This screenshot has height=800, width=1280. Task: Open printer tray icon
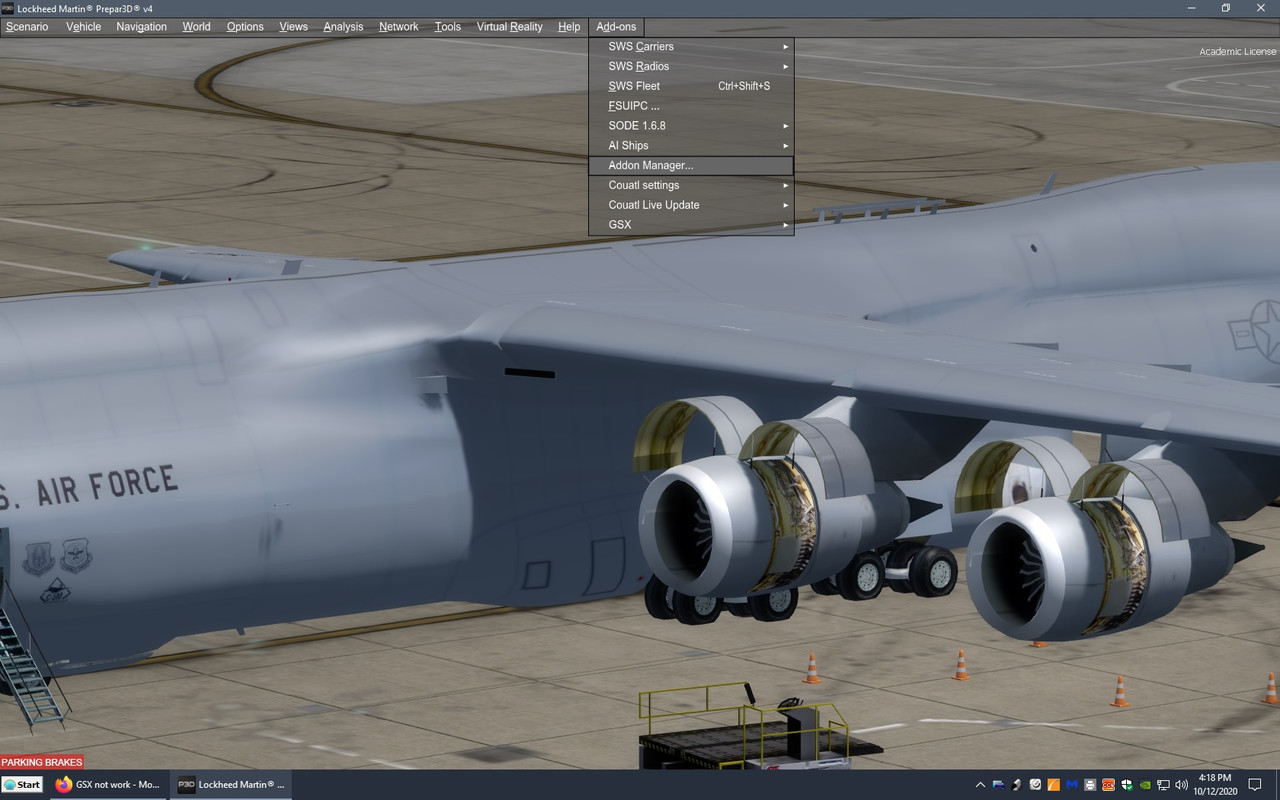(x=1090, y=785)
